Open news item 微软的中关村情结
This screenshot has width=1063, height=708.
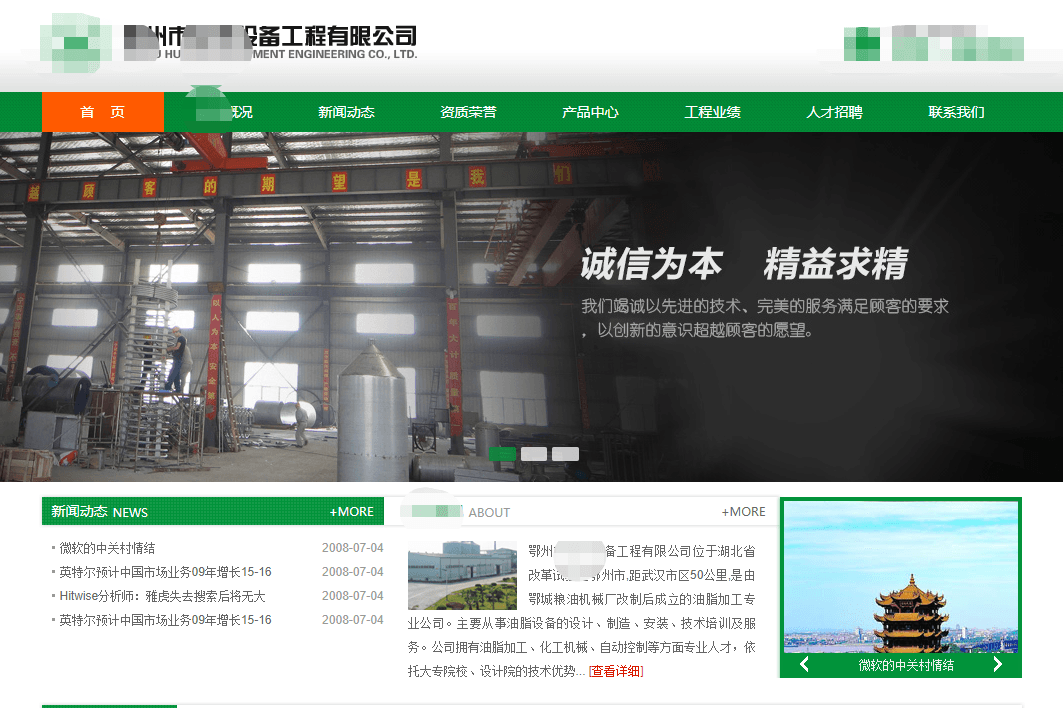[107, 548]
